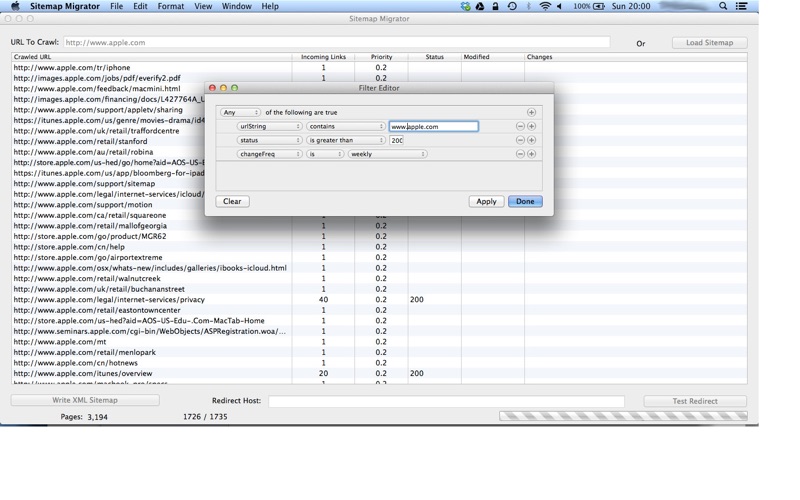Viewport: 800px width, 500px height.
Task: Select the http://www.apple.com/mt row
Action: 379,342
